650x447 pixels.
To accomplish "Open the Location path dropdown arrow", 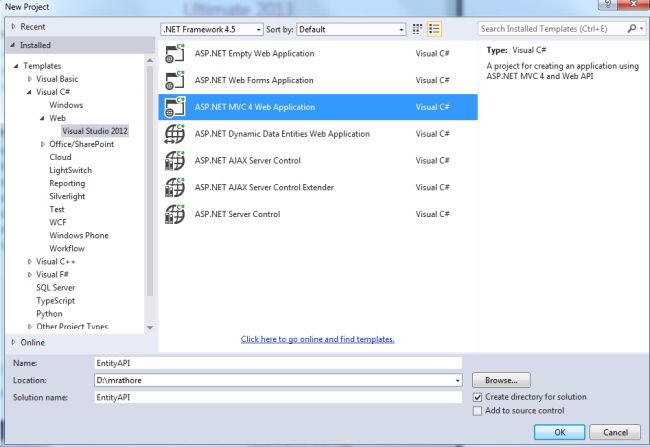I will pos(457,380).
